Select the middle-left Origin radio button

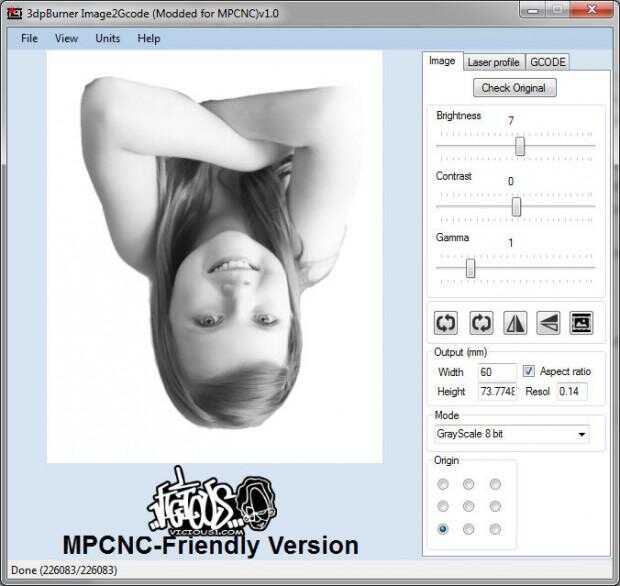coord(443,506)
